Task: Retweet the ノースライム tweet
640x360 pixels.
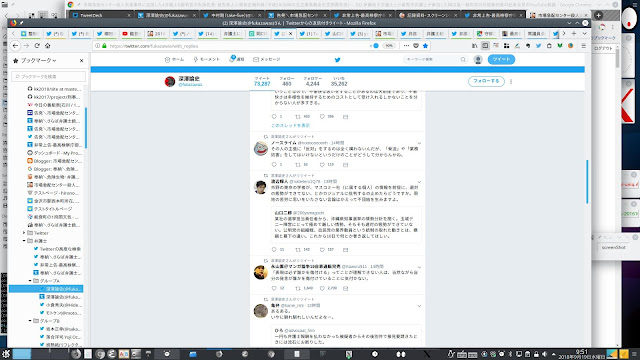Action: pos(298,164)
